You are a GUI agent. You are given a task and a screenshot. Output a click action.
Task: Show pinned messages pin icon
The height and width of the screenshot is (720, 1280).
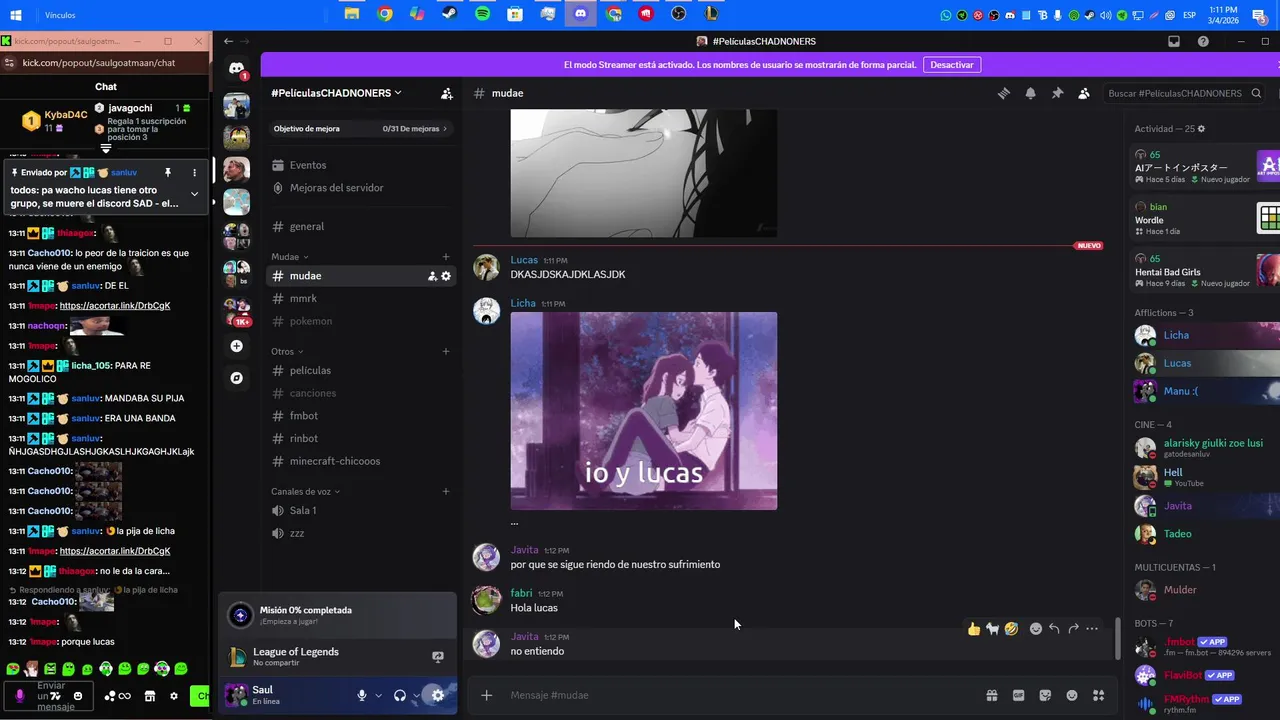(x=1057, y=93)
